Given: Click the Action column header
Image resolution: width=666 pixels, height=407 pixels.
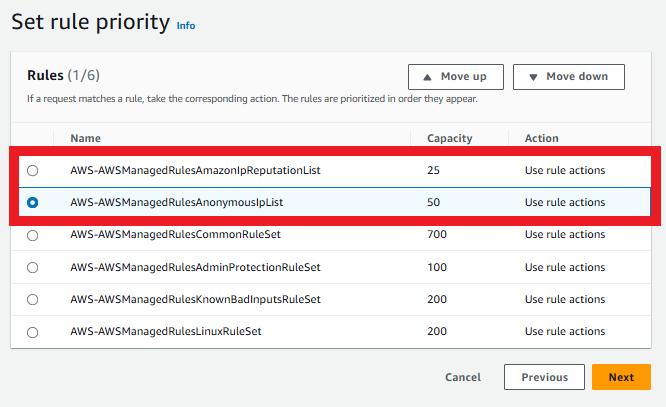Looking at the screenshot, I should (x=542, y=138).
